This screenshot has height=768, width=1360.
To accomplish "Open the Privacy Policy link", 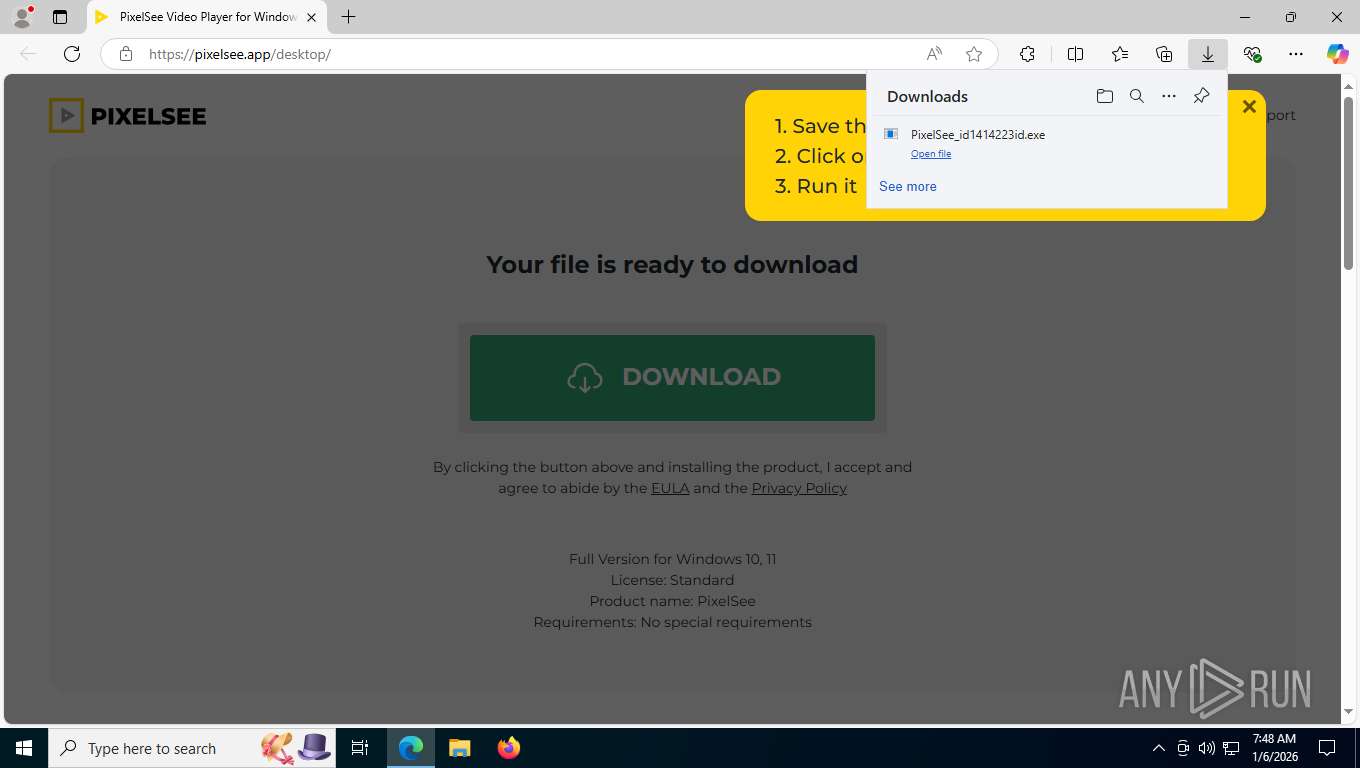I will 799,488.
